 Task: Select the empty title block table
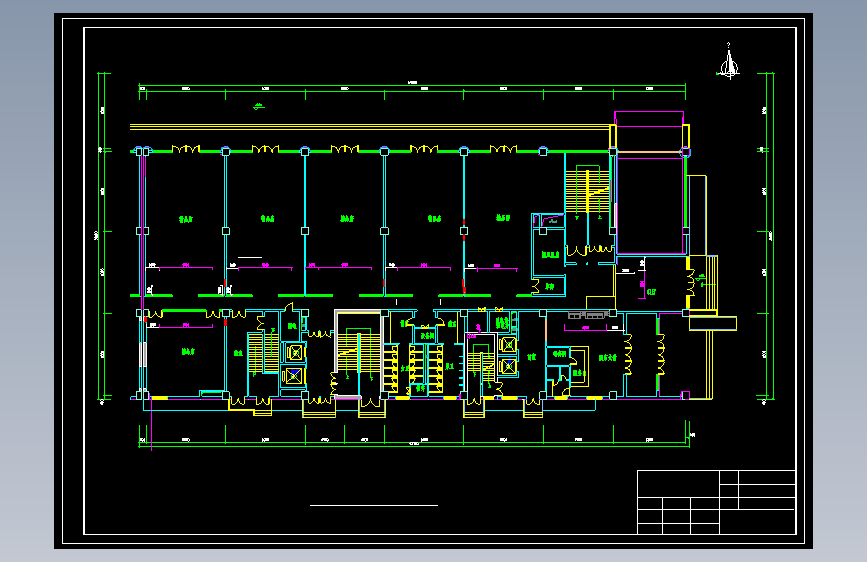(717, 502)
